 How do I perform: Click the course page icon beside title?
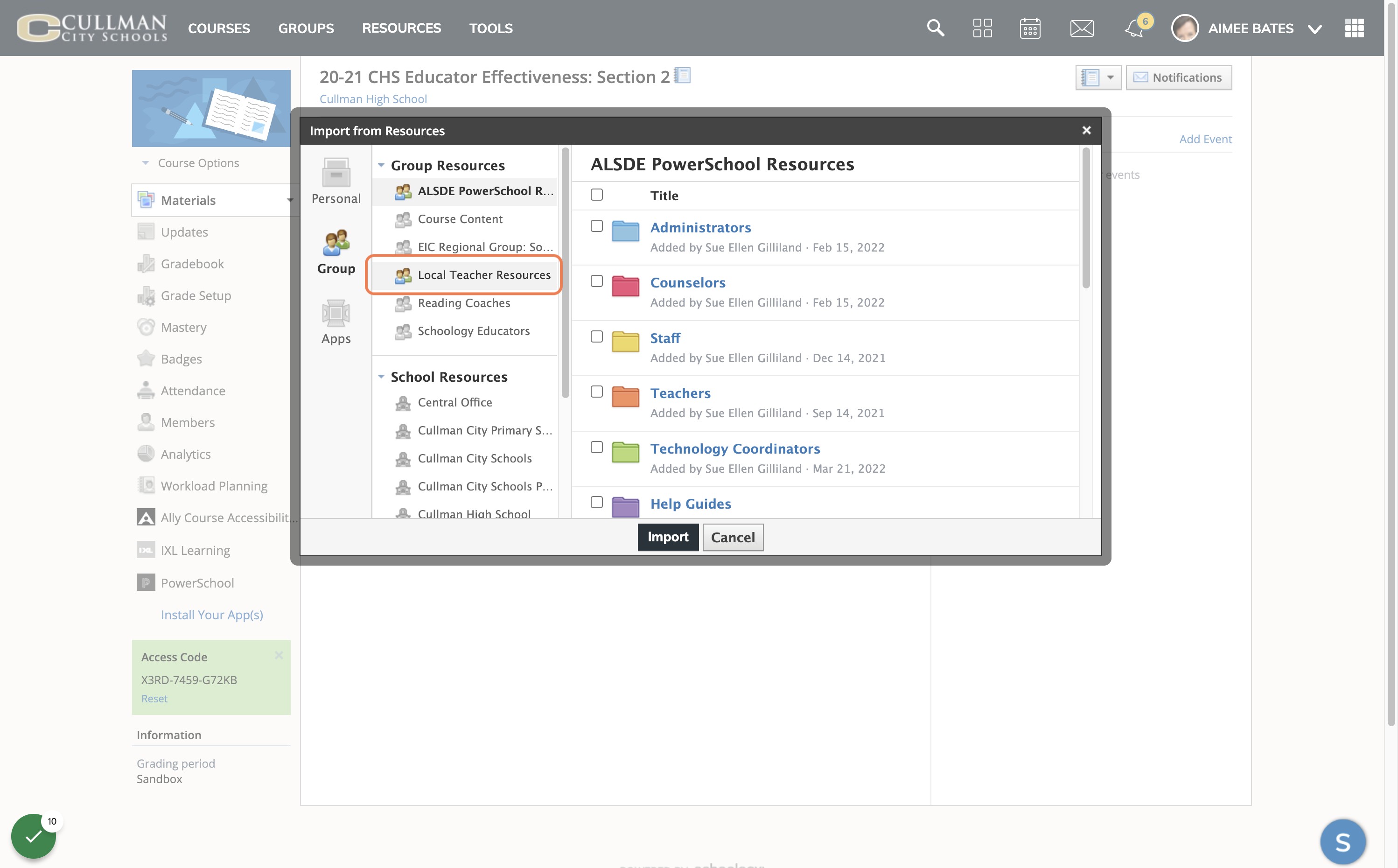[682, 75]
